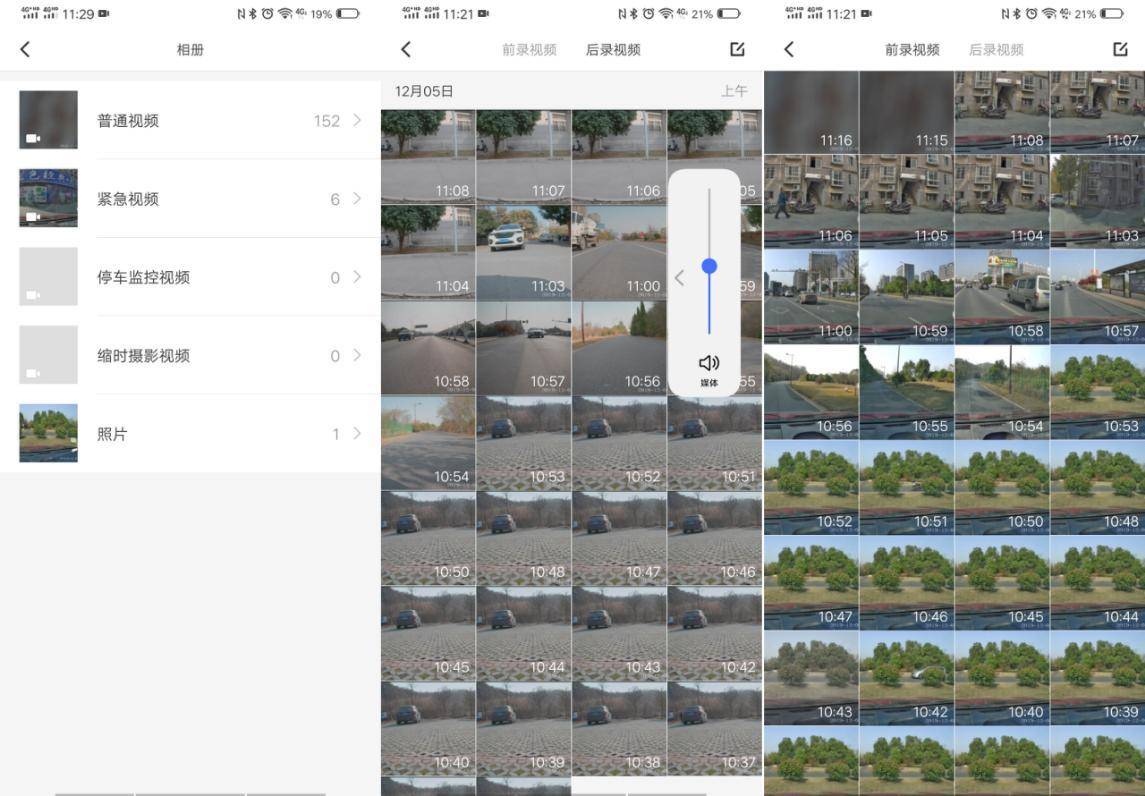Screen dimensions: 1145x796
Task: Open front video clip timestamped 11:15
Action: 906,112
